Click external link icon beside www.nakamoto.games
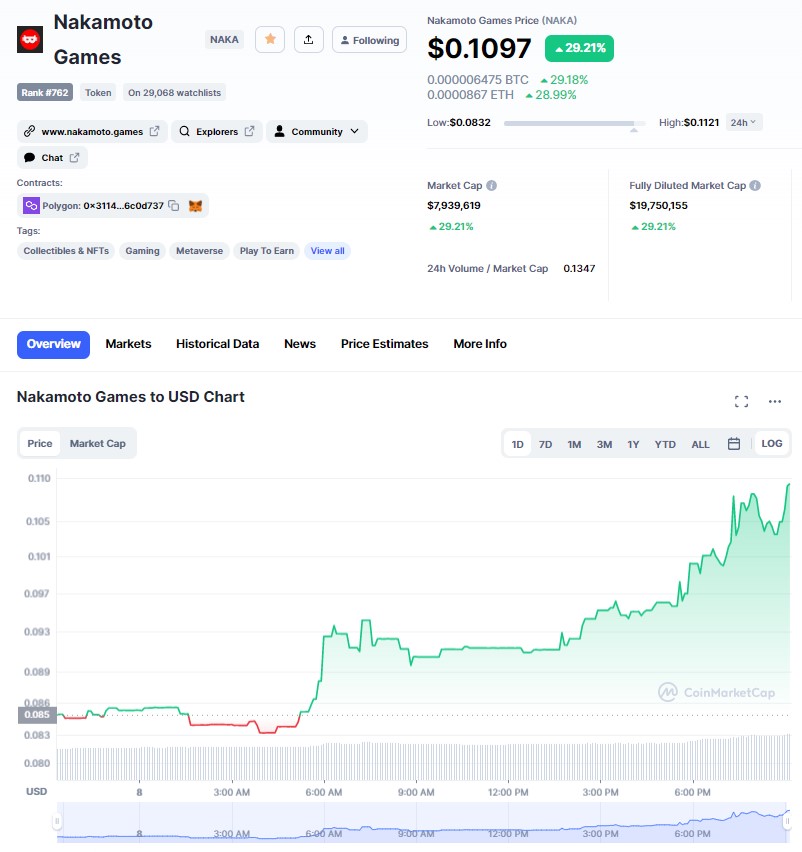This screenshot has height=852, width=802. pos(154,131)
